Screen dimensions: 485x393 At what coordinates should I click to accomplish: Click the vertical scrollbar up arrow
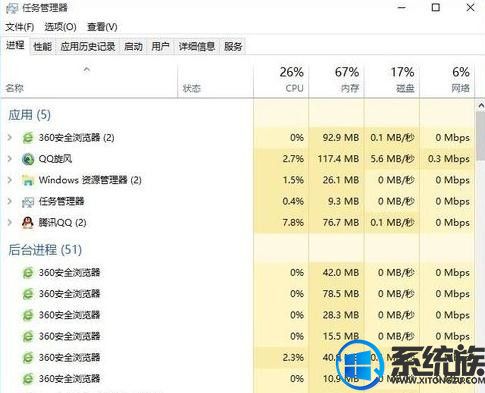coord(481,106)
